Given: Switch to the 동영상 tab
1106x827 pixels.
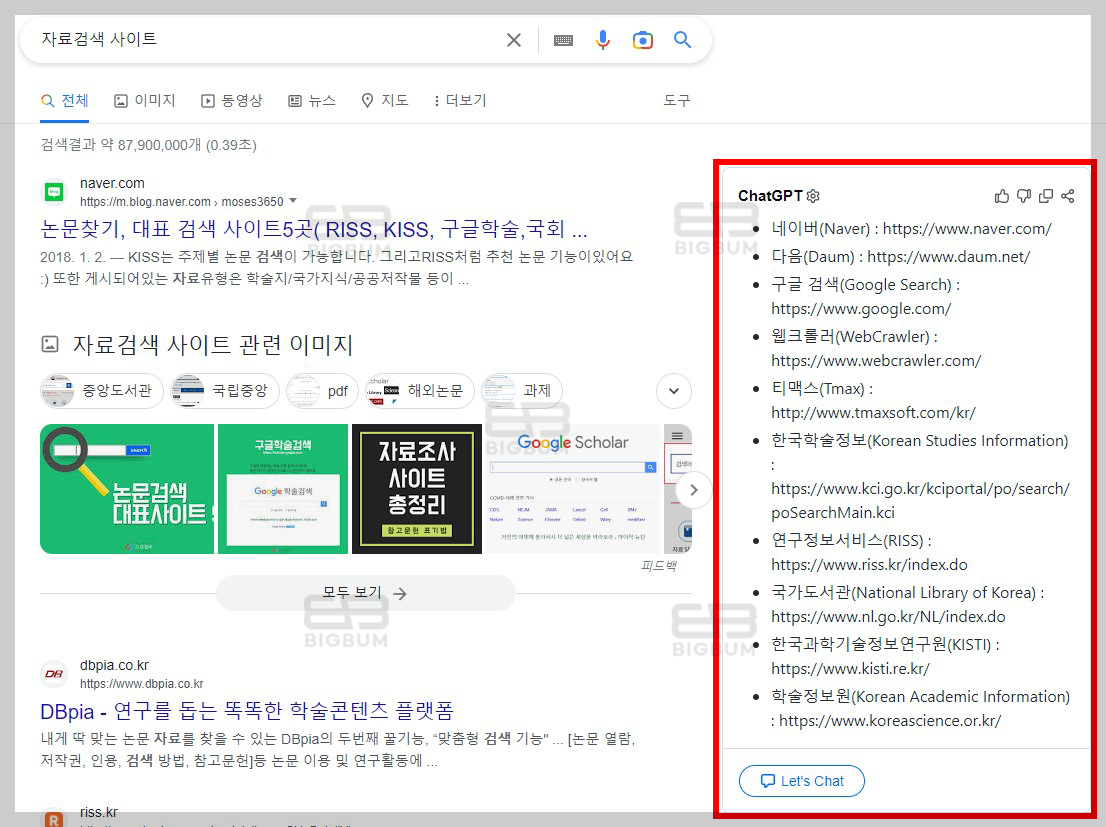Looking at the screenshot, I should click(231, 100).
